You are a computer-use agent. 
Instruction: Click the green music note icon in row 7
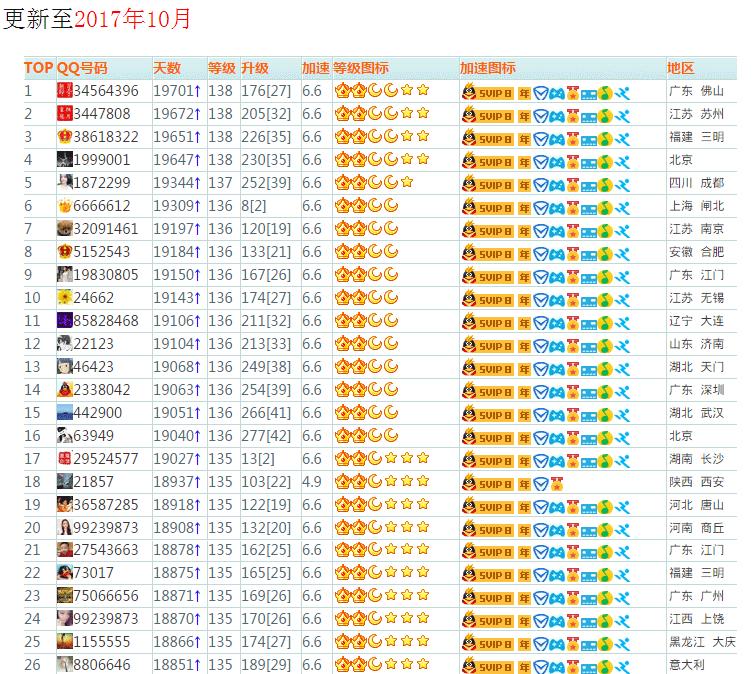[x=605, y=229]
